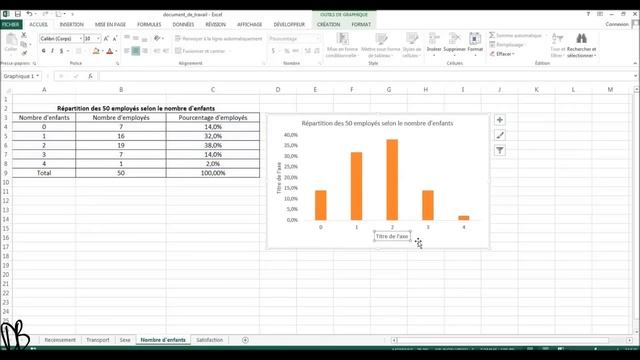
Task: Click the horizontal Titre de l'axe box
Action: click(x=392, y=236)
